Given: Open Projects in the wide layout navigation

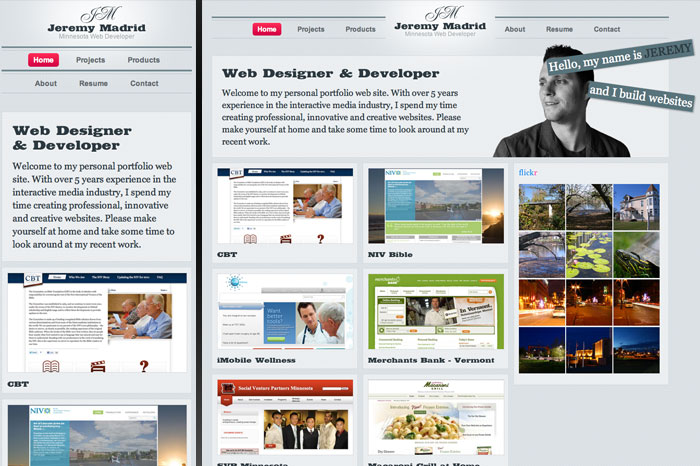Looking at the screenshot, I should tap(311, 29).
